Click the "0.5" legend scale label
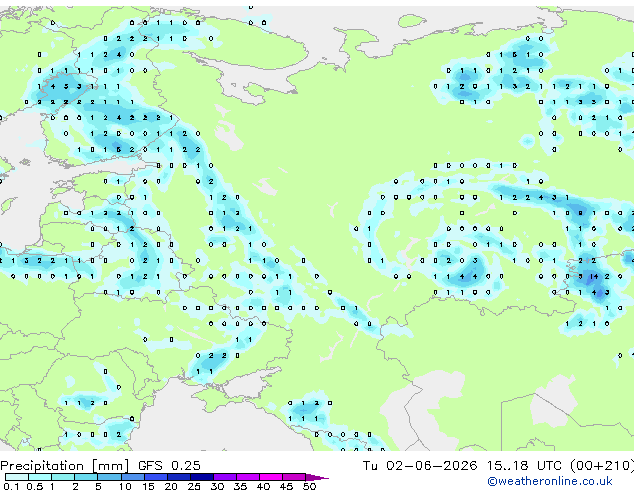 [x=35, y=486]
